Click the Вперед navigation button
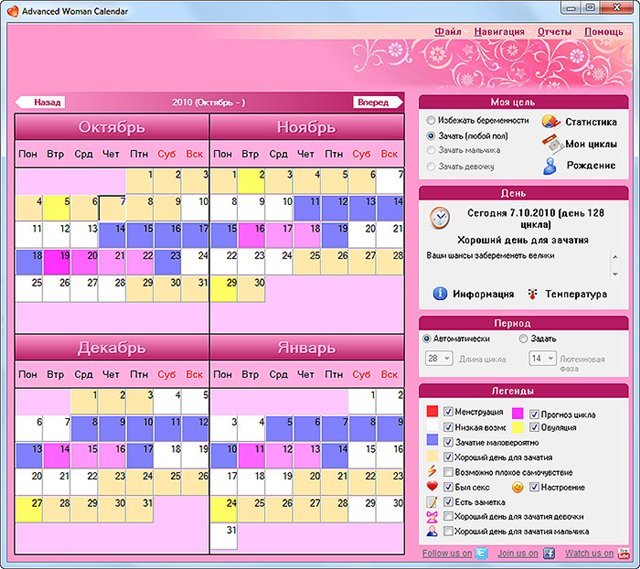Viewport: 640px width, 569px height. [x=375, y=102]
